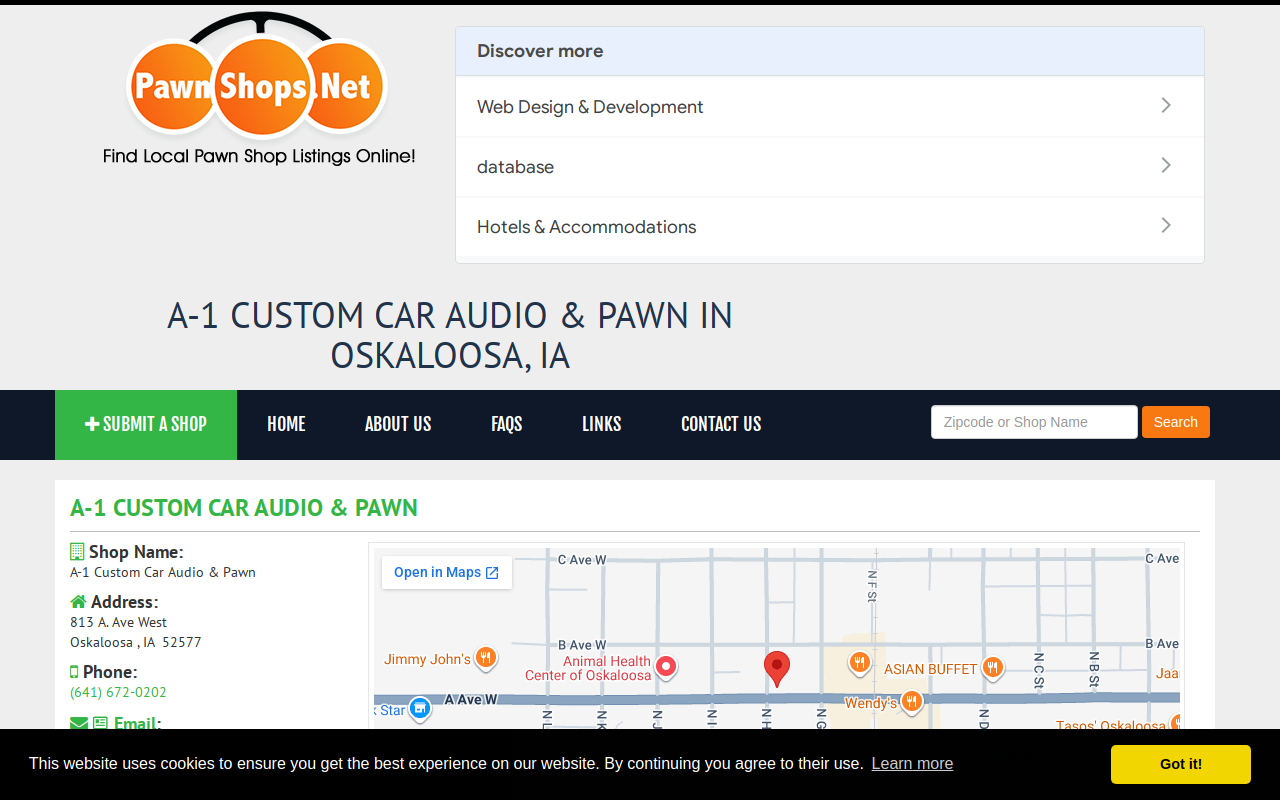Screen dimensions: 1280x800
Task: Click Jimmy John's restaurant marker on map
Action: (485, 658)
